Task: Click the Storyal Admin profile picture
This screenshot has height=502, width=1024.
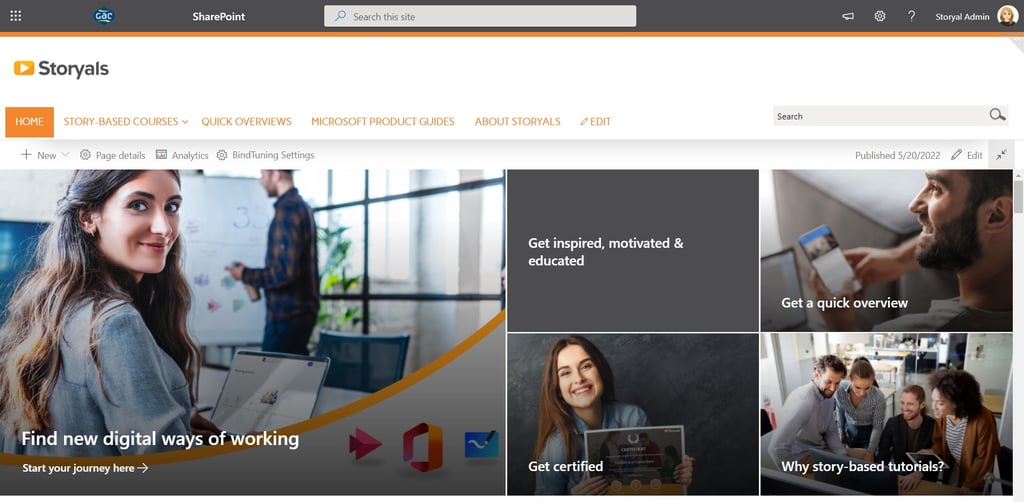Action: (x=1007, y=16)
